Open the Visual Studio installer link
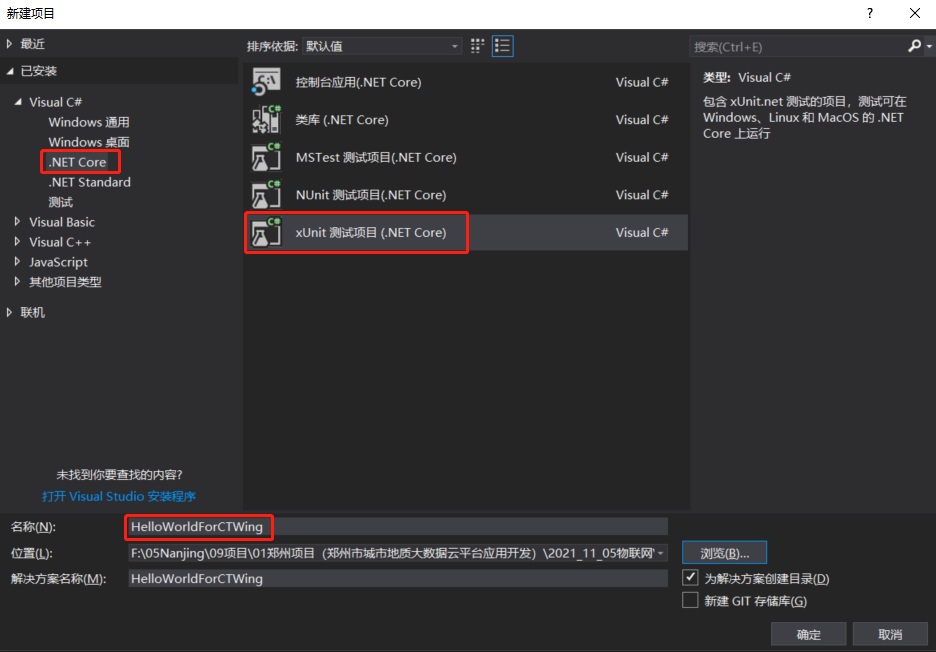 [x=119, y=496]
